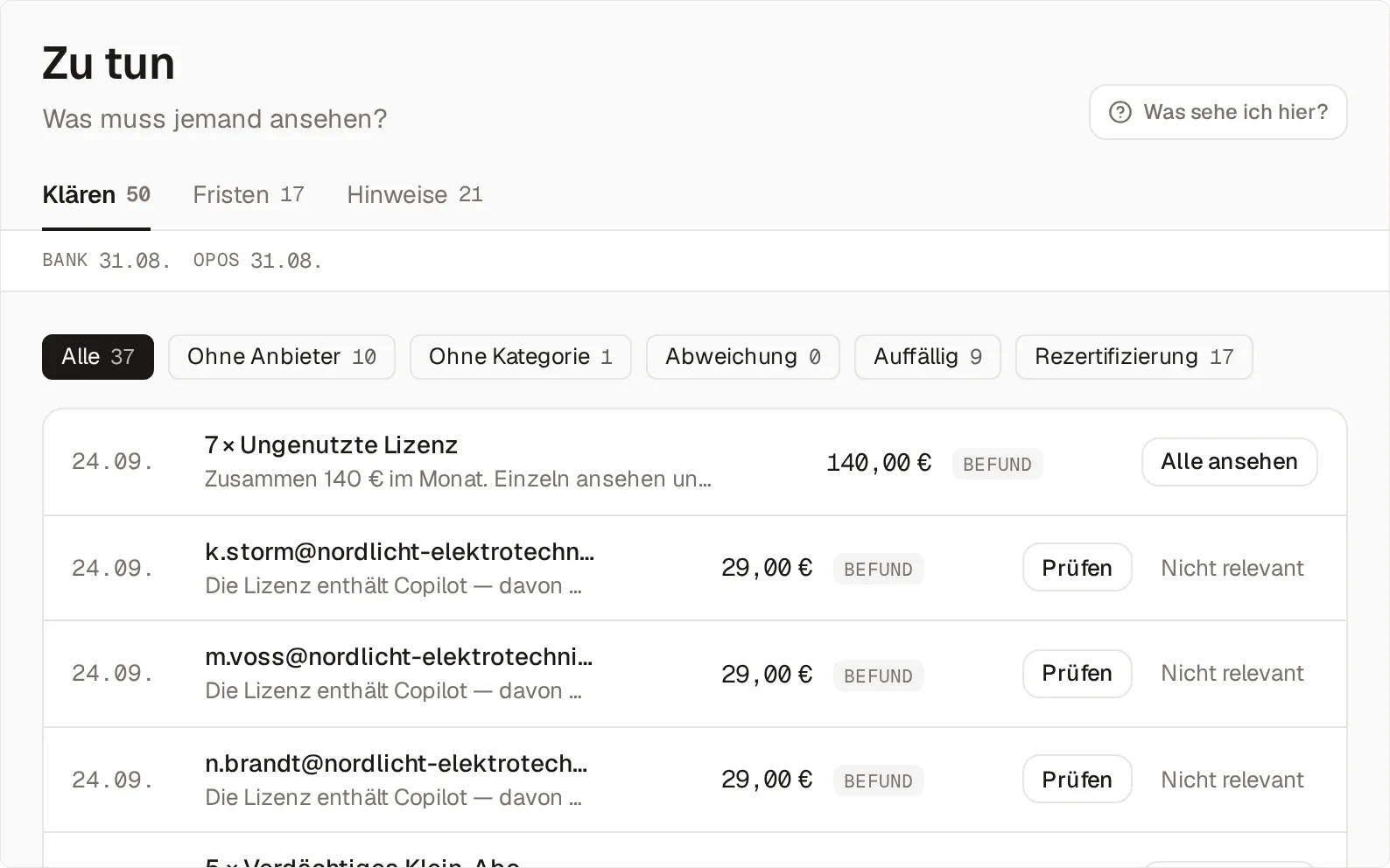
Task: Click the 140,00 € amount
Action: click(879, 463)
